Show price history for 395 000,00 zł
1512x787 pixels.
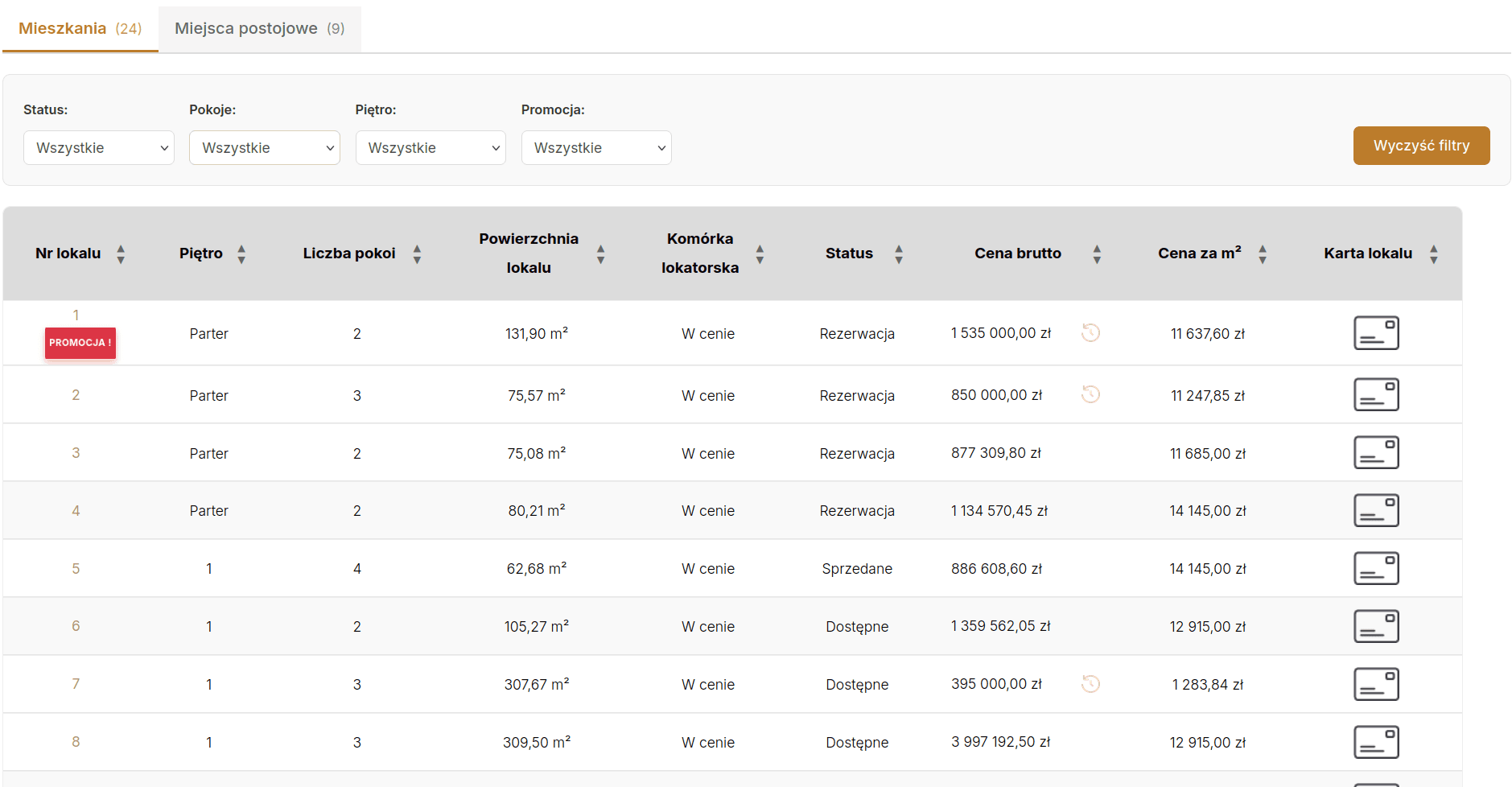[x=1090, y=684]
